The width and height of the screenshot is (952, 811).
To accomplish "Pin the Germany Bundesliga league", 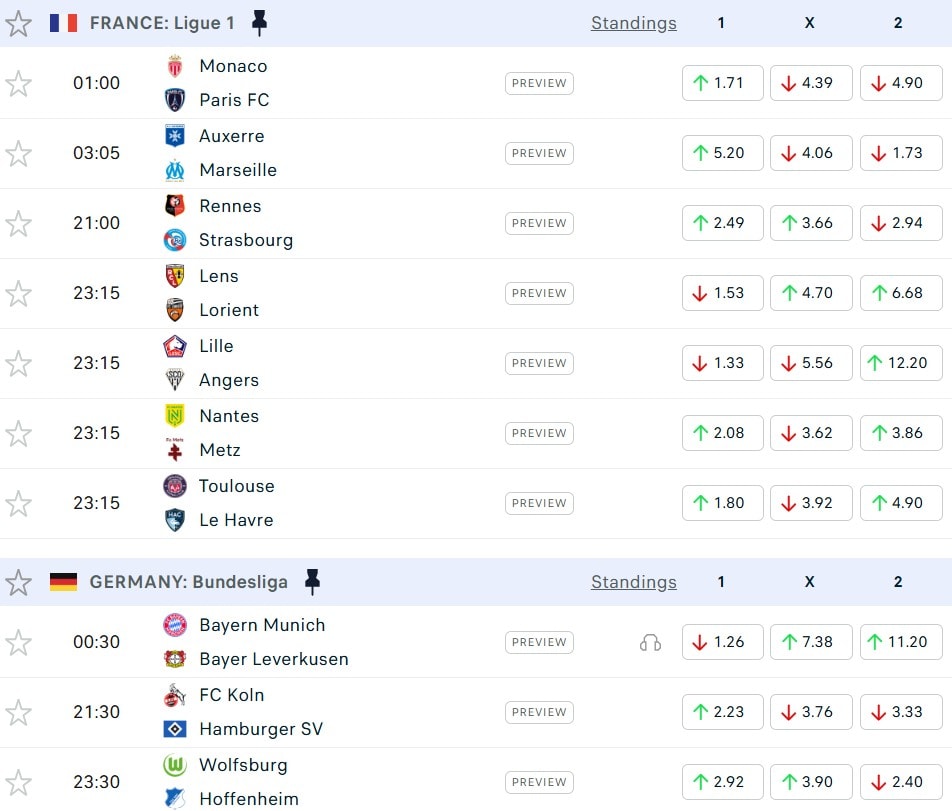I will pyautogui.click(x=312, y=582).
